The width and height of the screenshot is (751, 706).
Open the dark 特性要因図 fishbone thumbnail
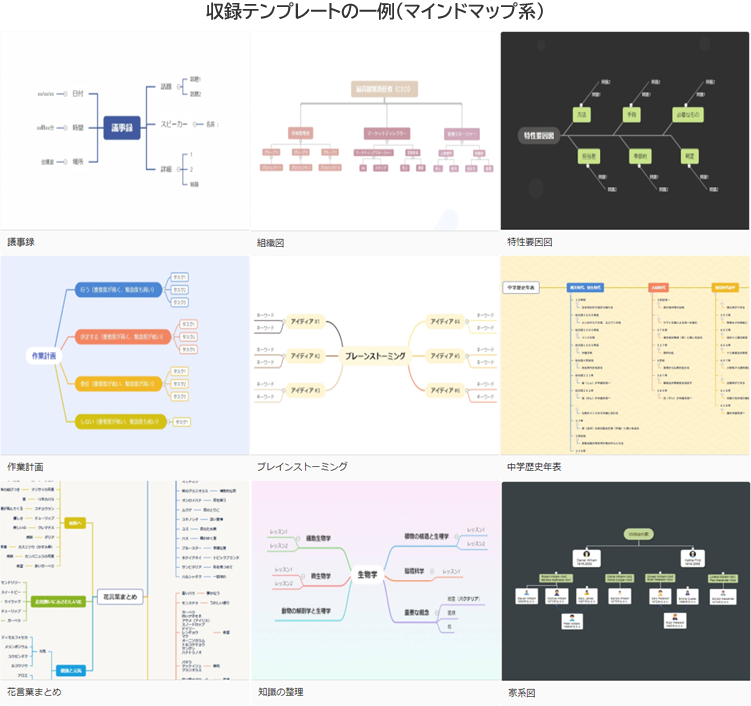click(625, 130)
